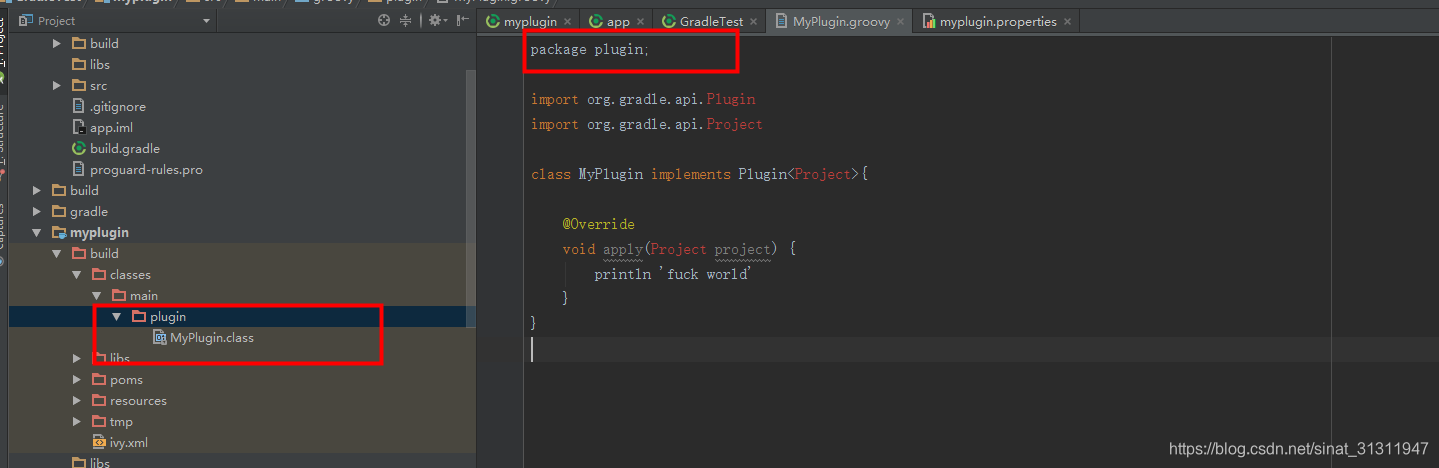Image resolution: width=1439 pixels, height=468 pixels.
Task: Switch to the app editor tab
Action: click(x=618, y=21)
